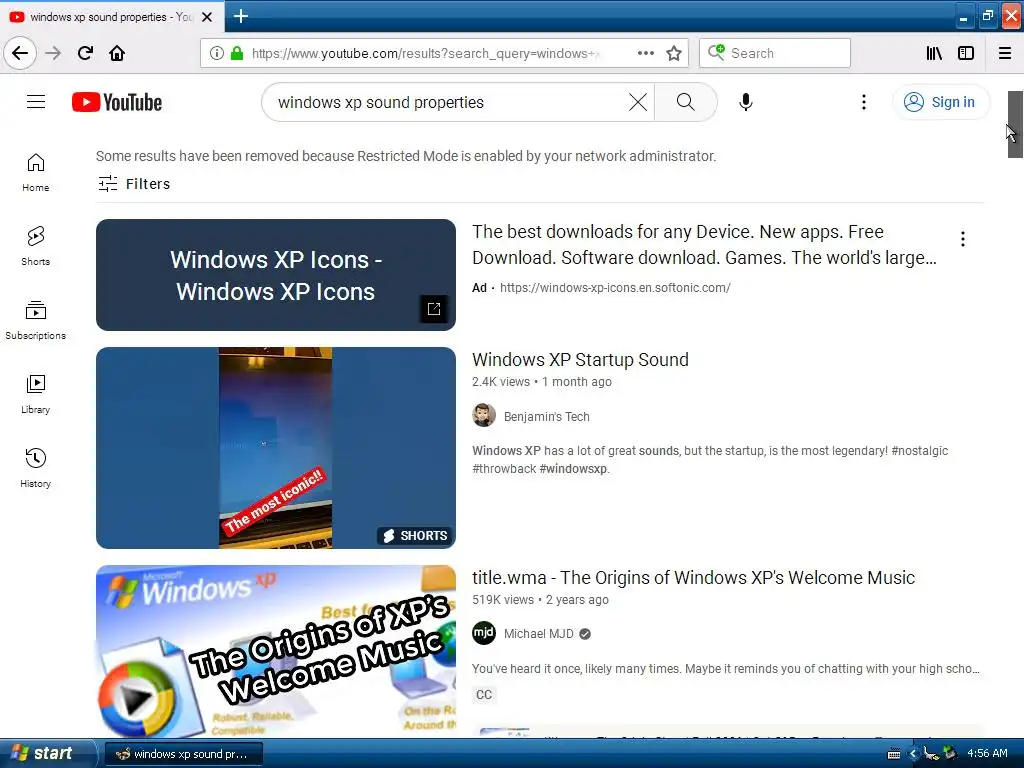This screenshot has height=768, width=1024.
Task: Open the Firefox hamburger menu
Action: [1005, 53]
